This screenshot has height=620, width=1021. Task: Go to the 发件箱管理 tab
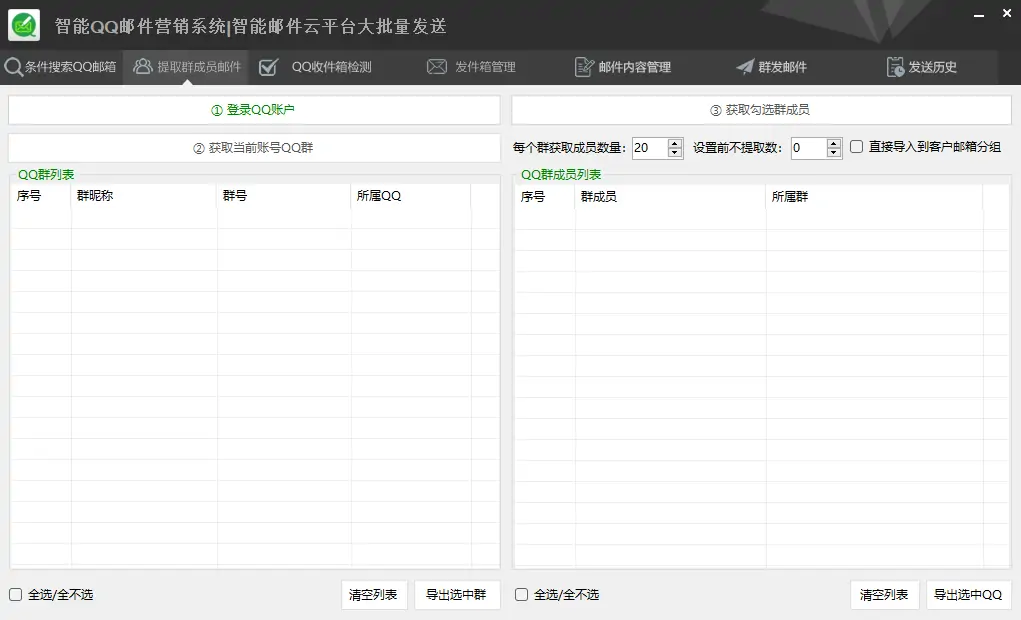[x=471, y=67]
